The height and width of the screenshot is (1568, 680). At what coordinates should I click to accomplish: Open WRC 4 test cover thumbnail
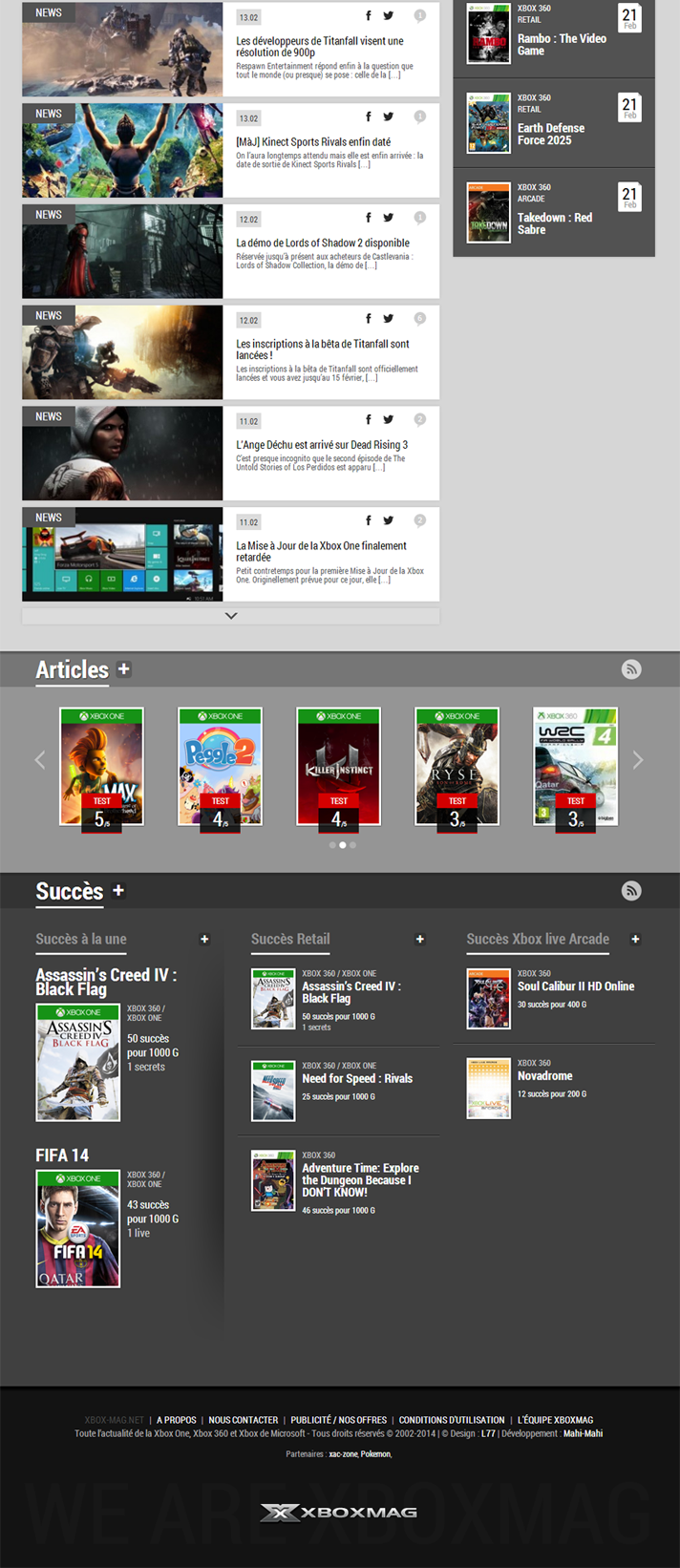click(x=575, y=767)
